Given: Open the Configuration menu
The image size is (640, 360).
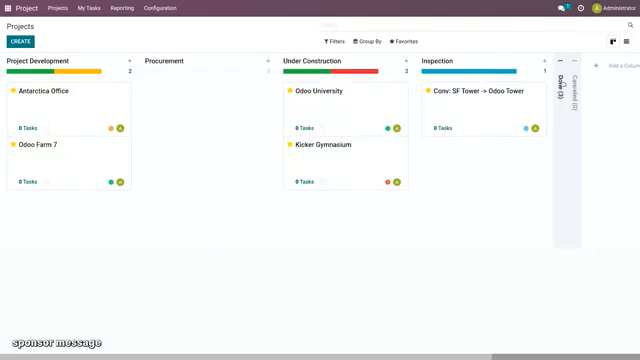Looking at the screenshot, I should 160,8.
